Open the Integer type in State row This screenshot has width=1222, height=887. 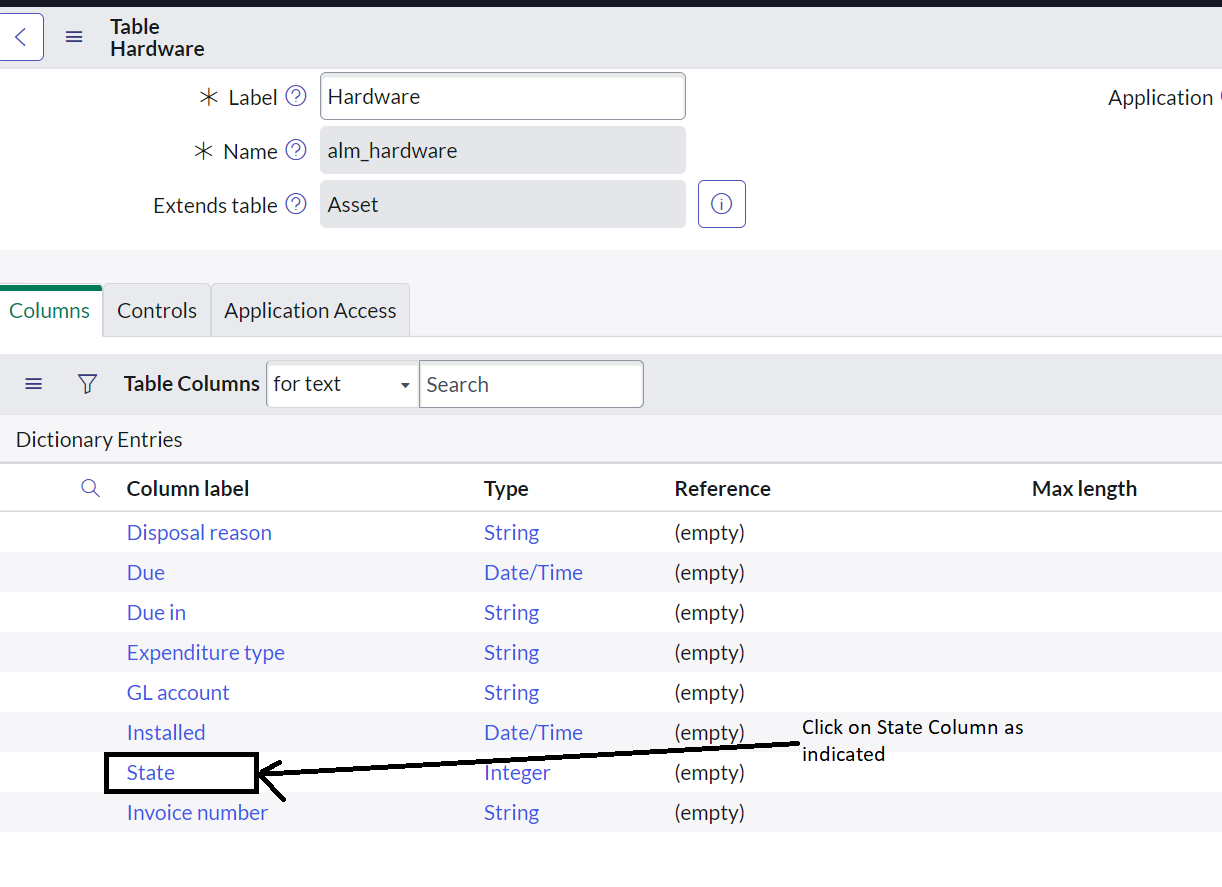coord(517,773)
